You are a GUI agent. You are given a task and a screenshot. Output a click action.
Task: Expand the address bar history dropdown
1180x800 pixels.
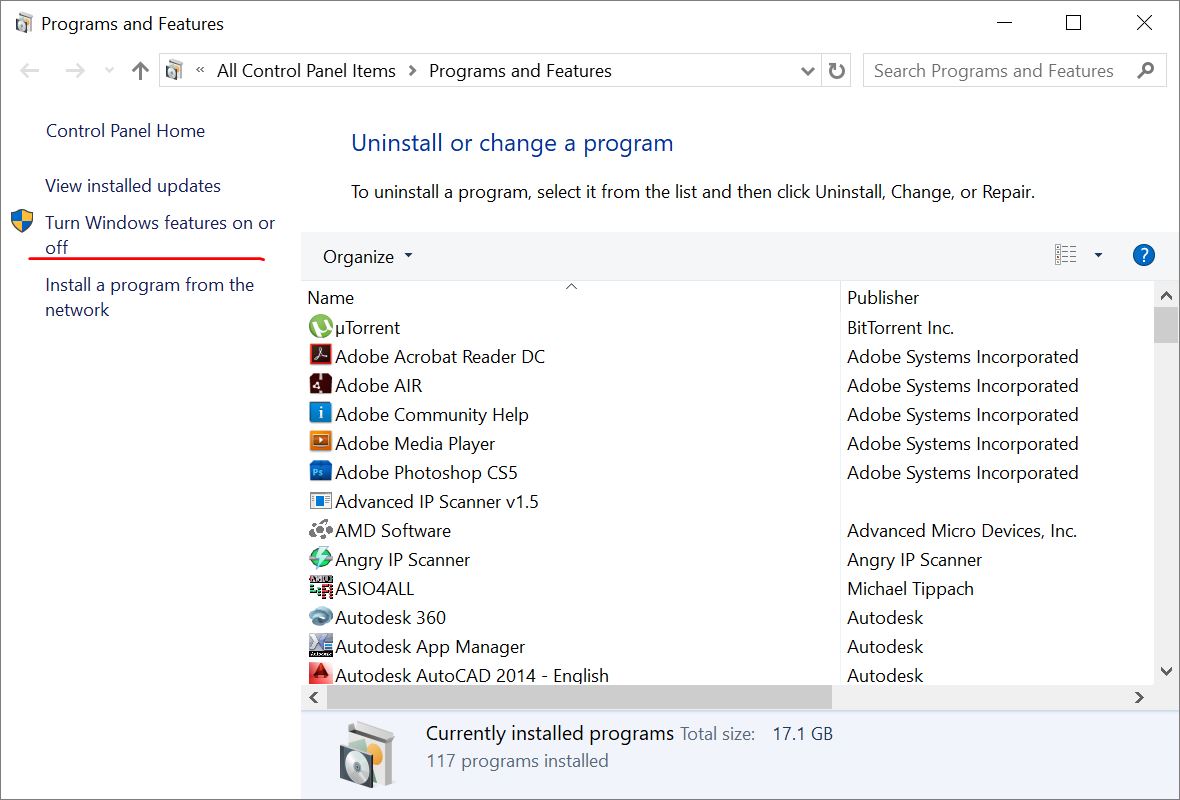tap(808, 71)
